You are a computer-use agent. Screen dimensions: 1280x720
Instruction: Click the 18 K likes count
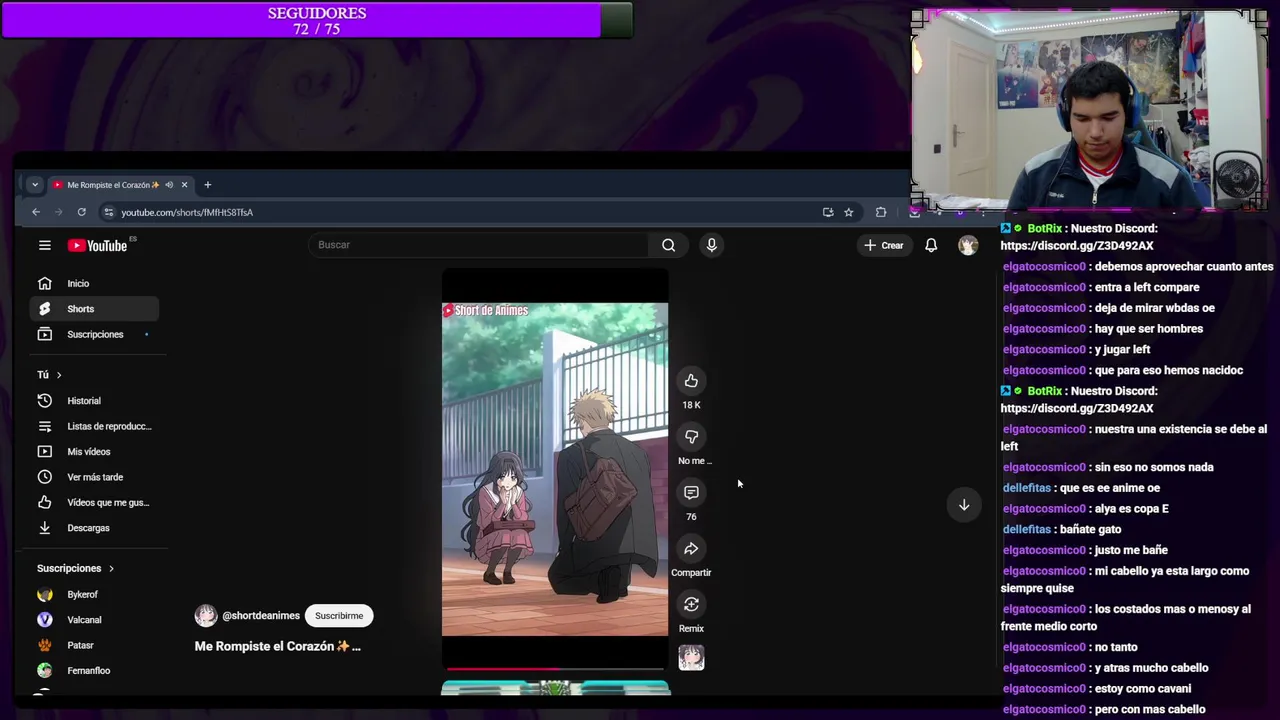click(x=691, y=405)
